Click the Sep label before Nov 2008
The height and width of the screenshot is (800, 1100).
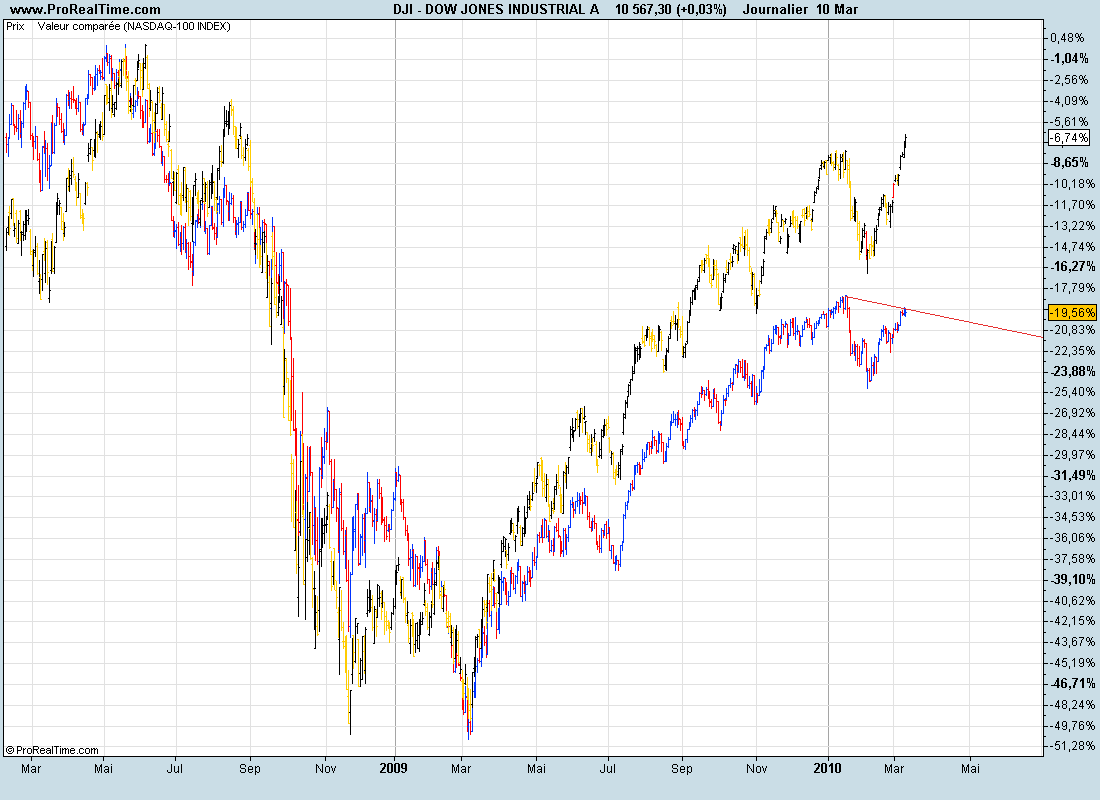click(x=250, y=768)
